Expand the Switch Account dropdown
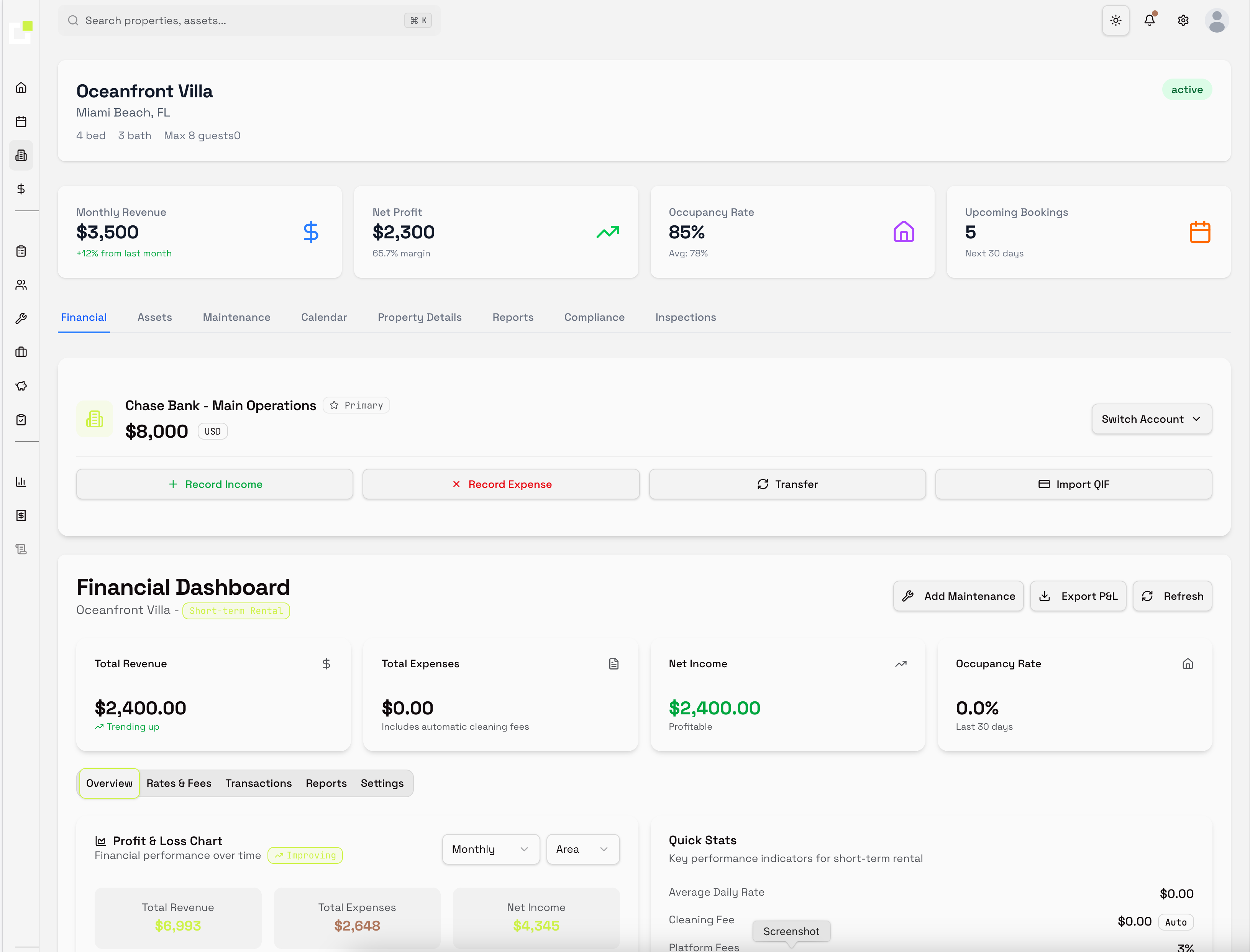The width and height of the screenshot is (1250, 952). pyautogui.click(x=1151, y=419)
